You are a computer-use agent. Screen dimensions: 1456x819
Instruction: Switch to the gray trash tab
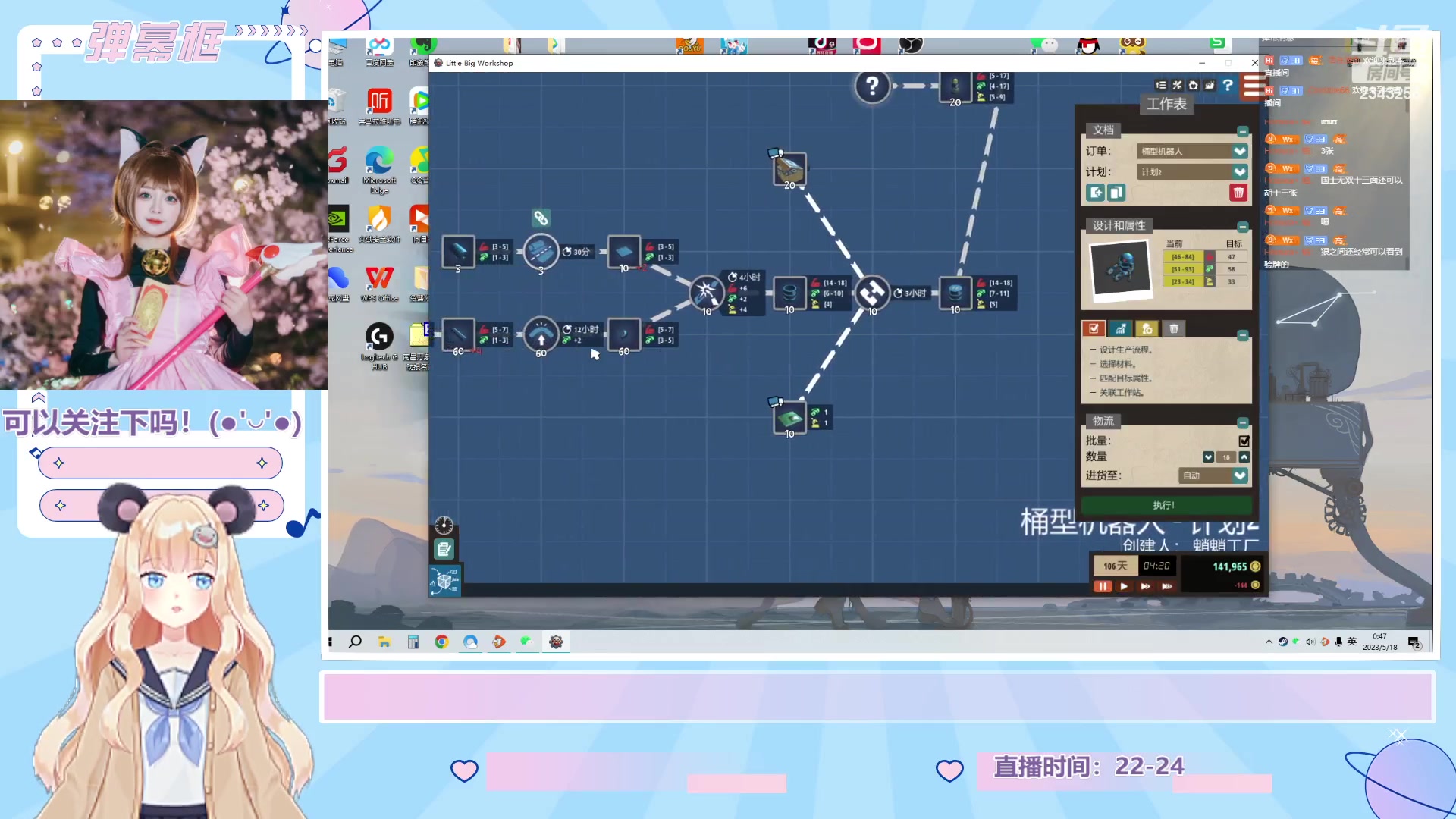pos(1174,328)
